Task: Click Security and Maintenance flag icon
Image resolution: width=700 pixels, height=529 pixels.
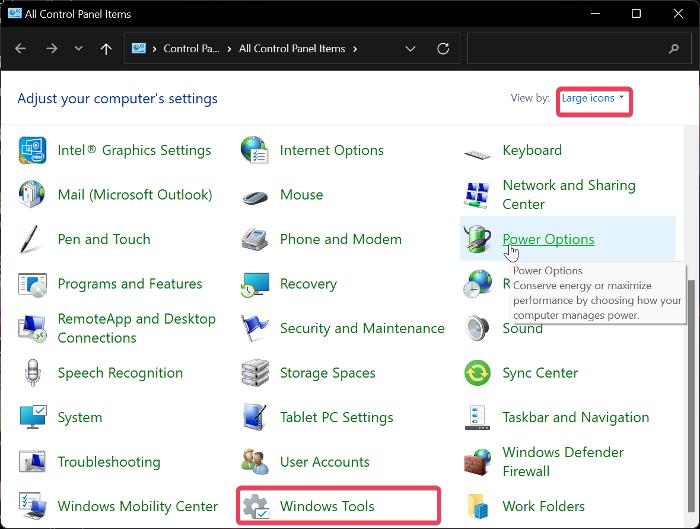Action: point(254,328)
